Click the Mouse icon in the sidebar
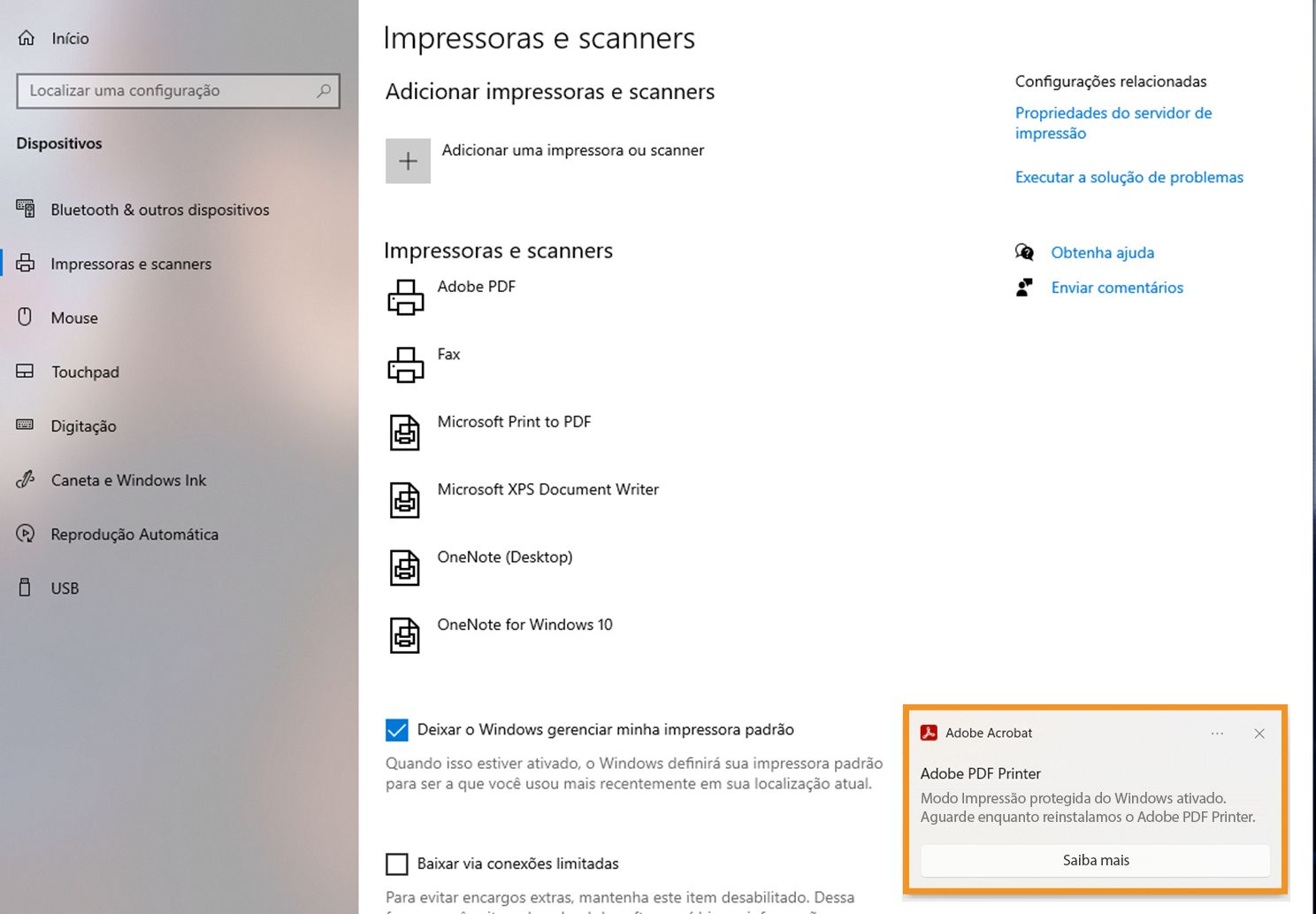The height and width of the screenshot is (914, 1316). 25,318
